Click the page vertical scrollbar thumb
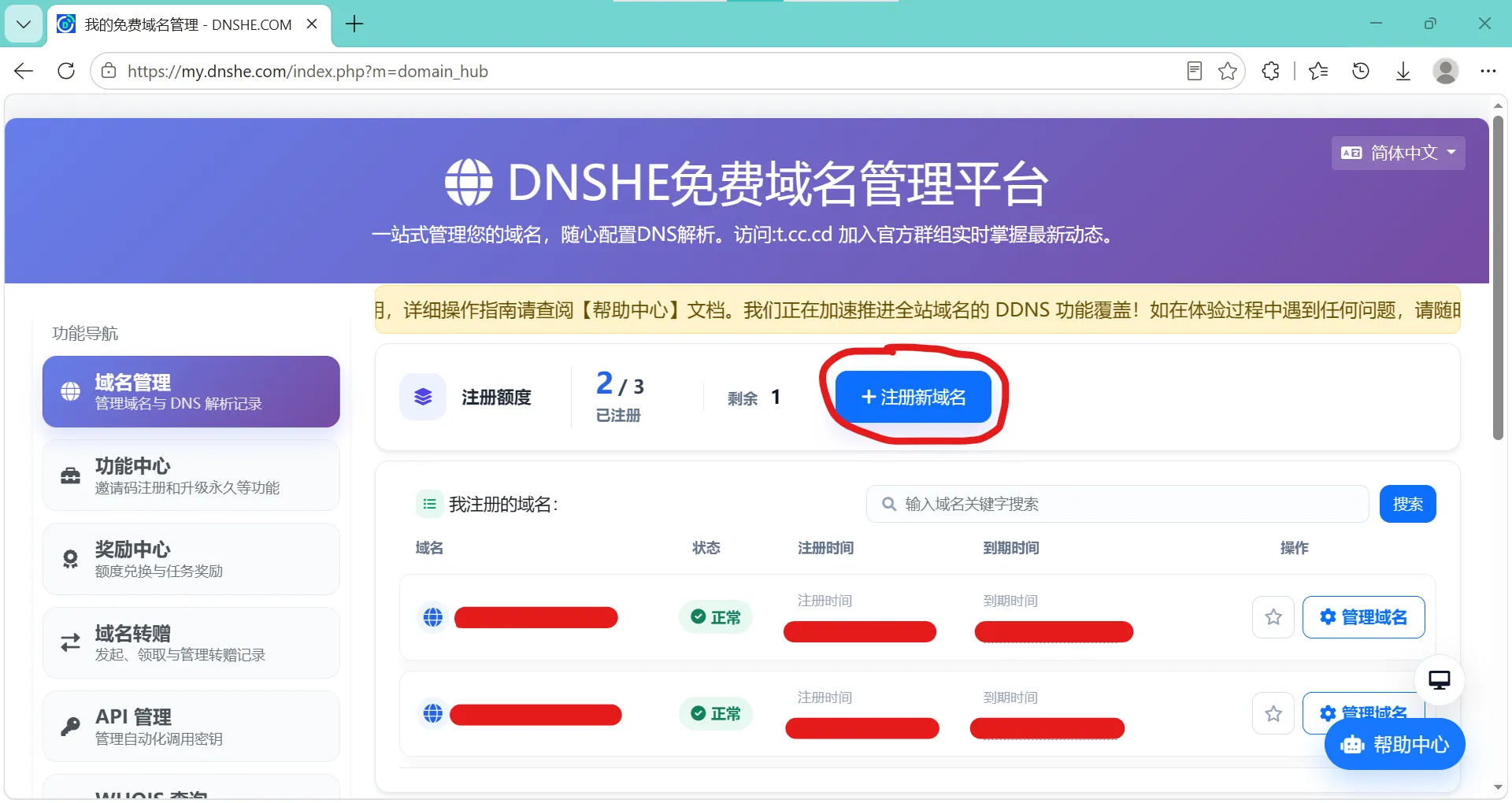The image size is (1512, 803). pyautogui.click(x=1498, y=277)
